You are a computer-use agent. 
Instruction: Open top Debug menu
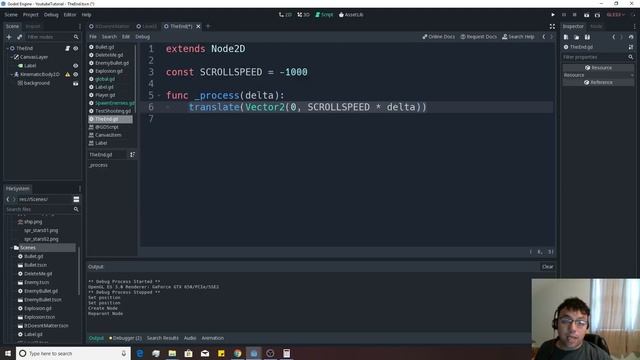[x=51, y=15]
